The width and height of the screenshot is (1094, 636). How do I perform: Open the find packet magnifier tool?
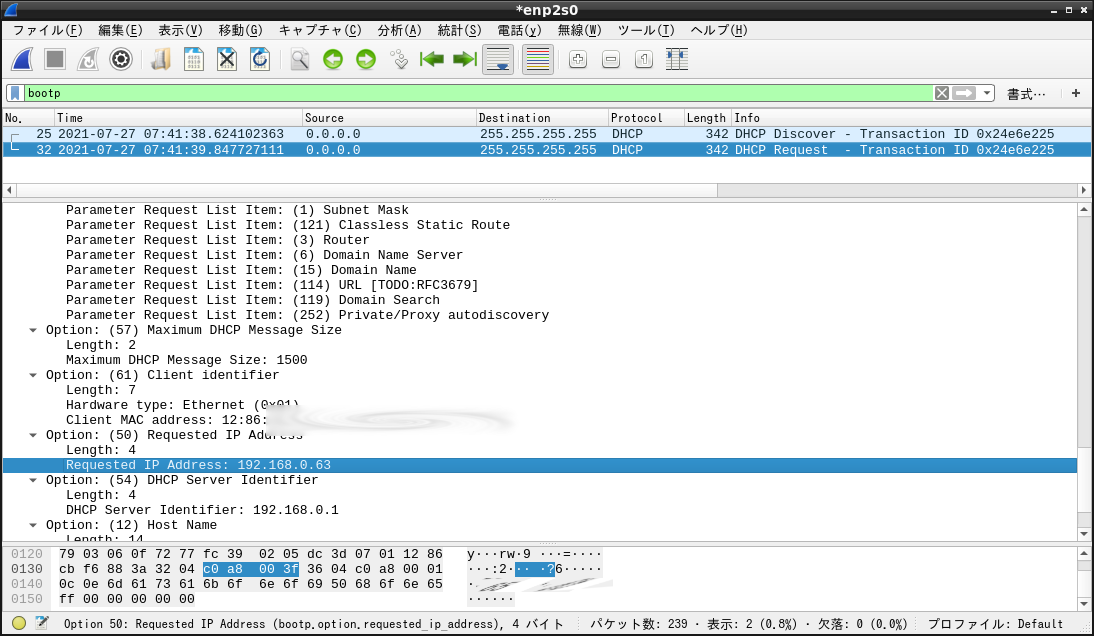300,59
